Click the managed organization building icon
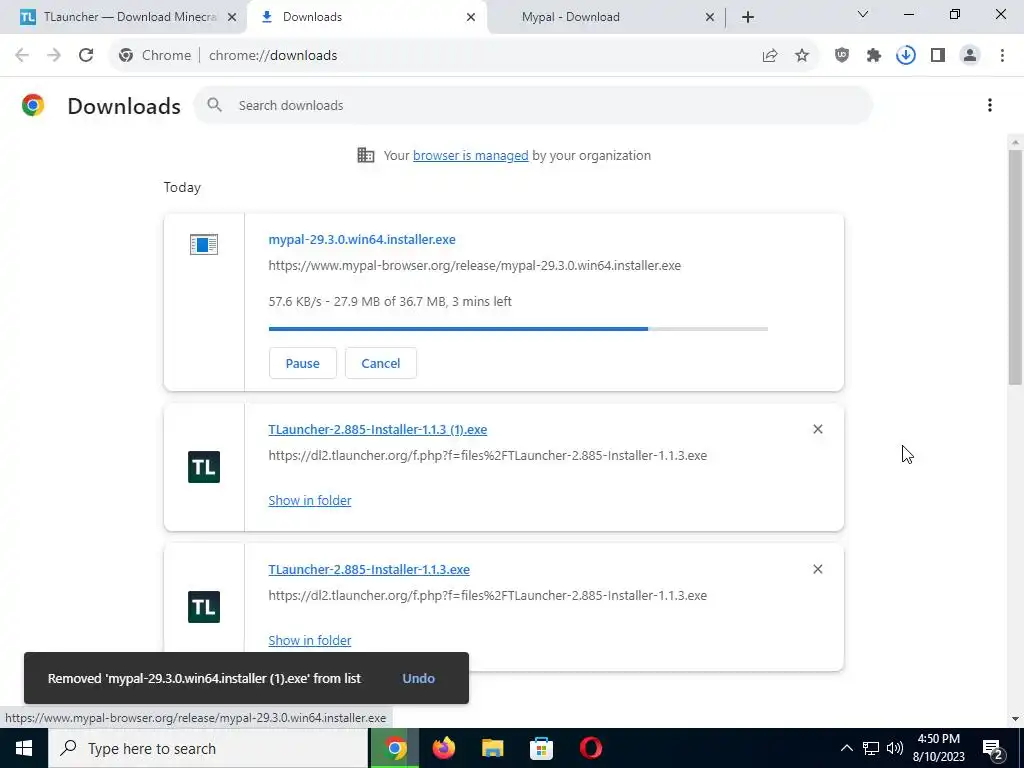Viewport: 1024px width, 768px height. click(366, 155)
